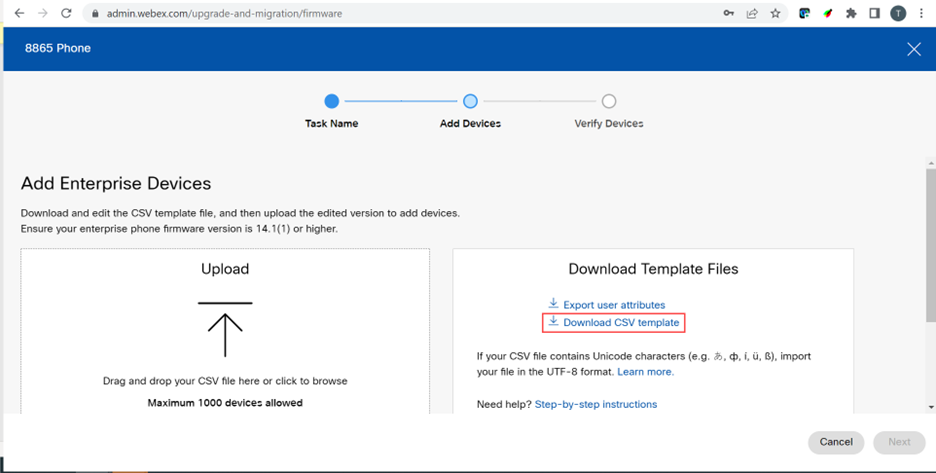Close the 8865 Phone wizard
936x473 pixels.
914,49
